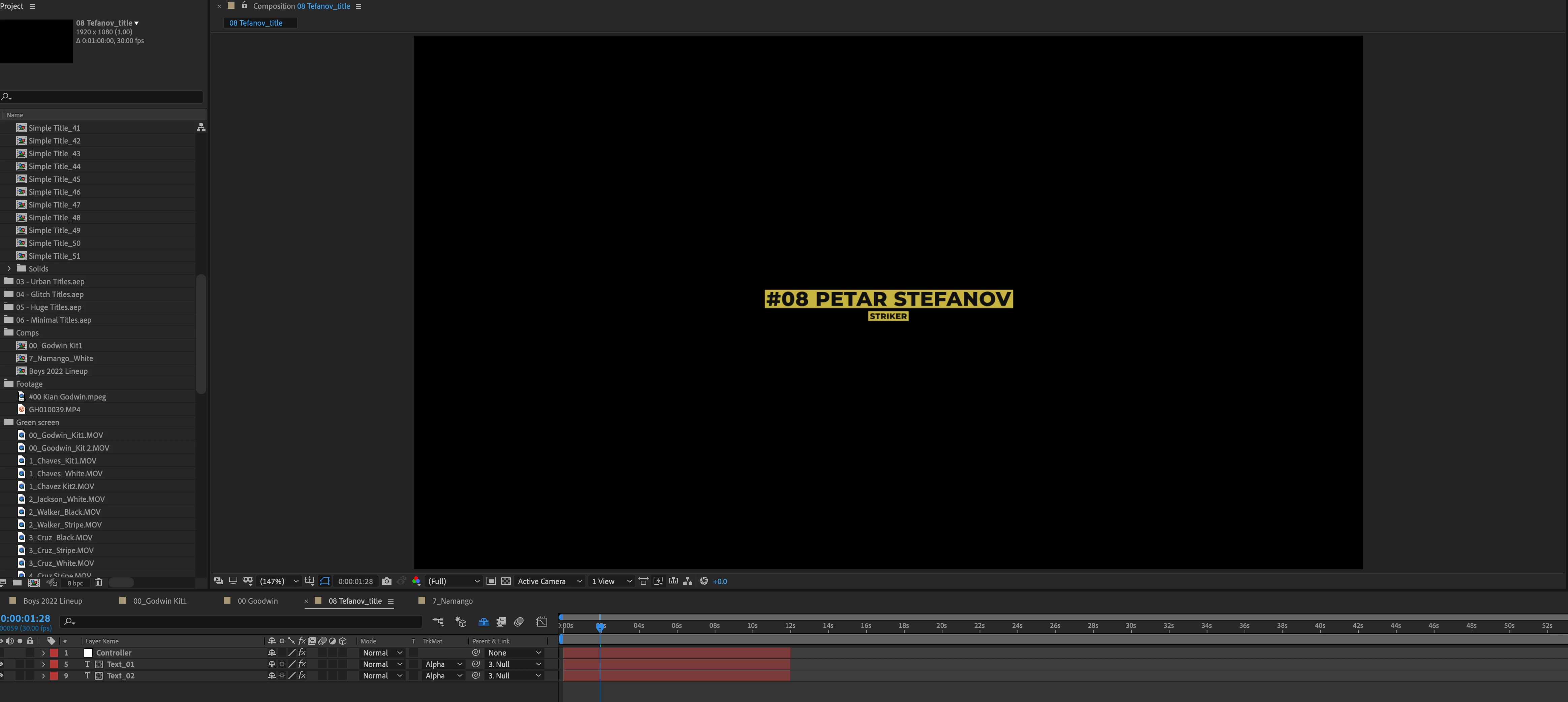Hide the Text_02 layer eye toggle
The height and width of the screenshot is (702, 1568).
click(x=2, y=676)
